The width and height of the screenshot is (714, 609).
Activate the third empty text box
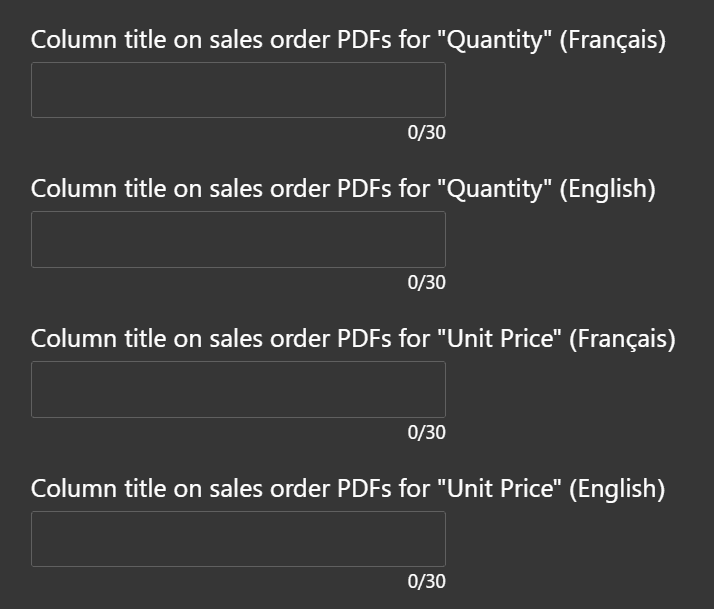coord(238,390)
